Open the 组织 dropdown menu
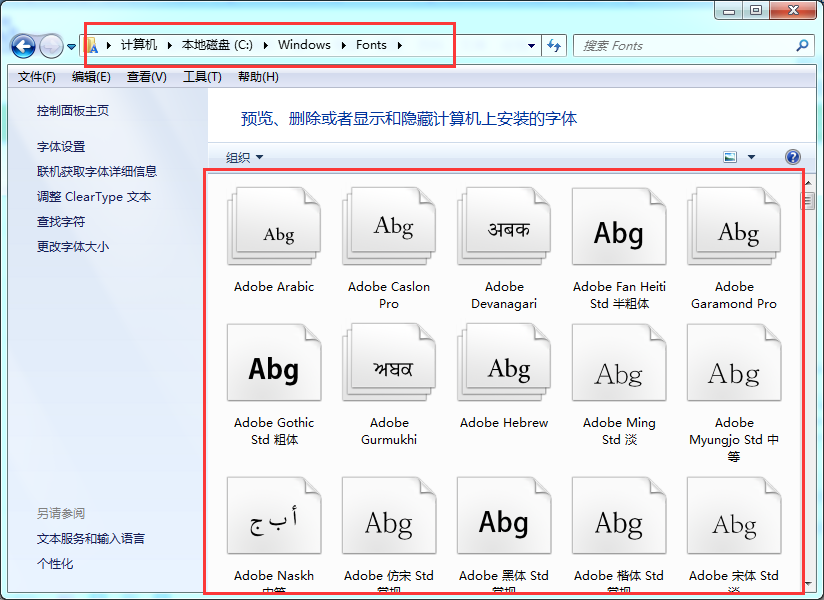 pyautogui.click(x=244, y=157)
